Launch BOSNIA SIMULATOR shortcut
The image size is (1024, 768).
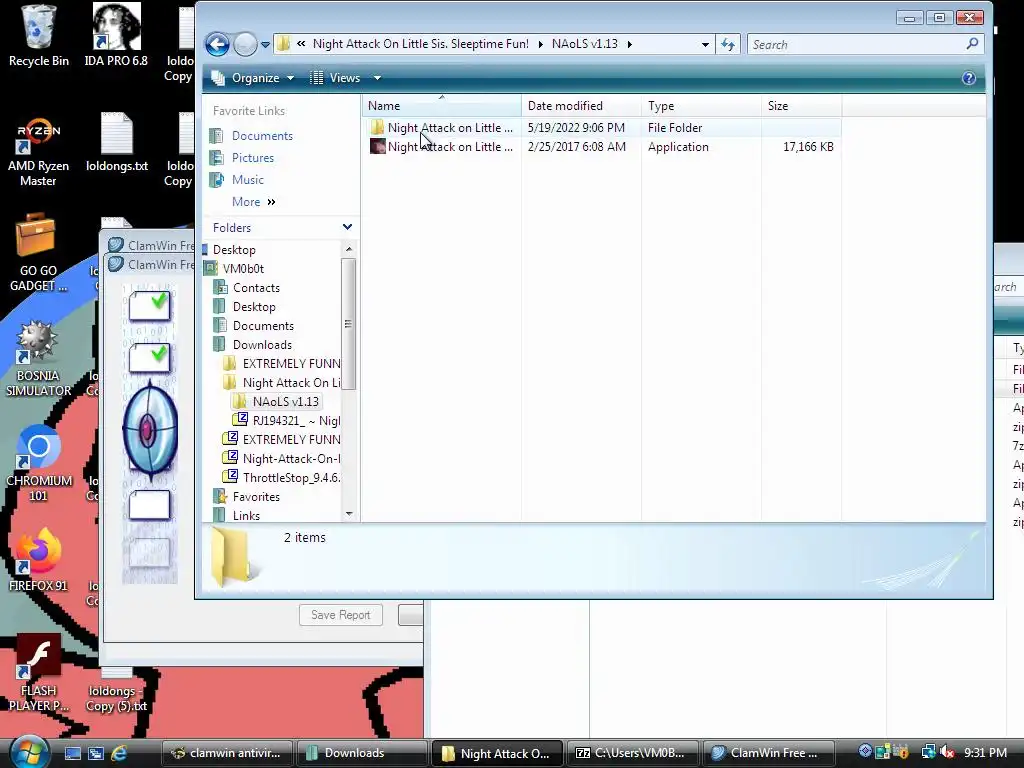38,359
